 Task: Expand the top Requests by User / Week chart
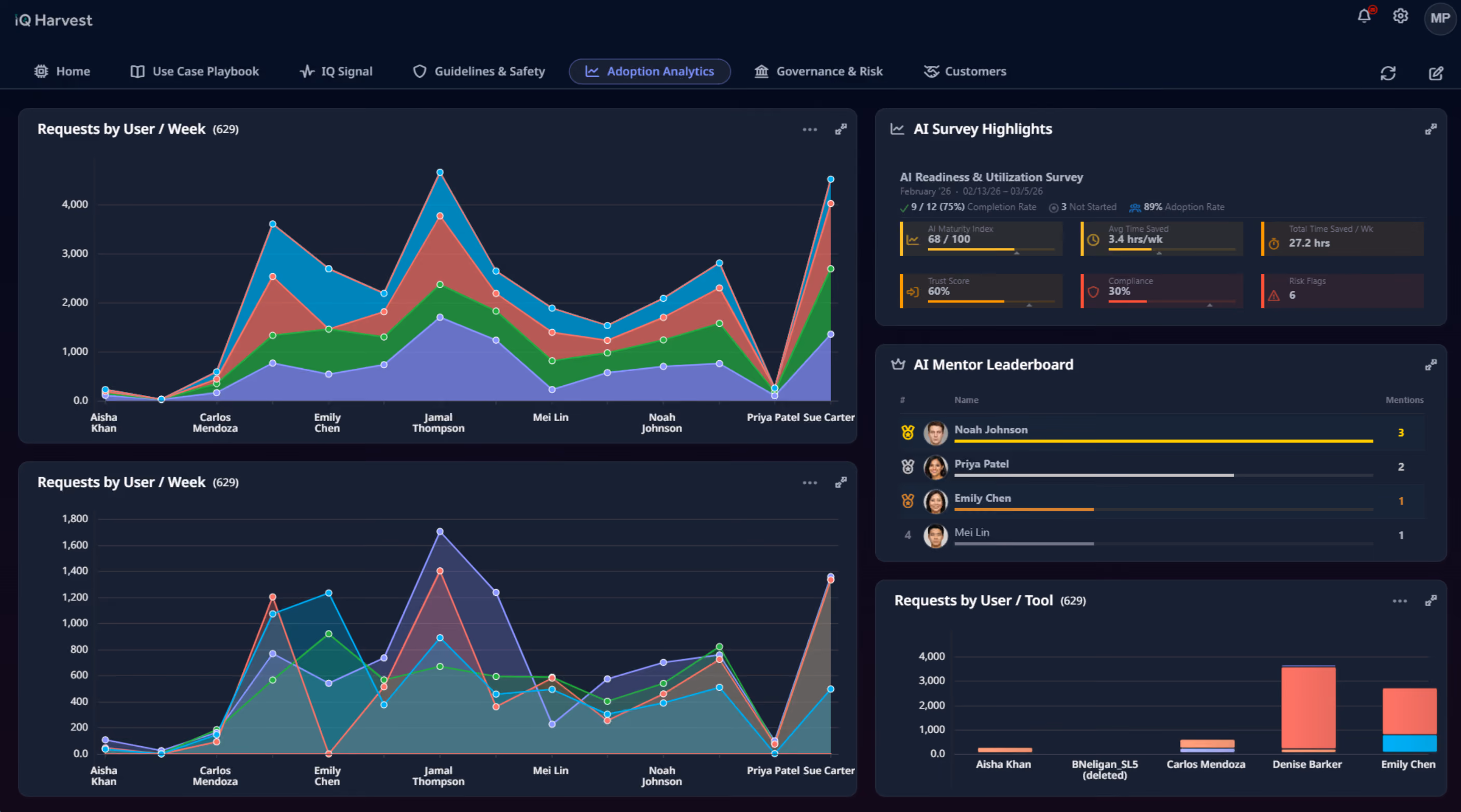point(841,129)
